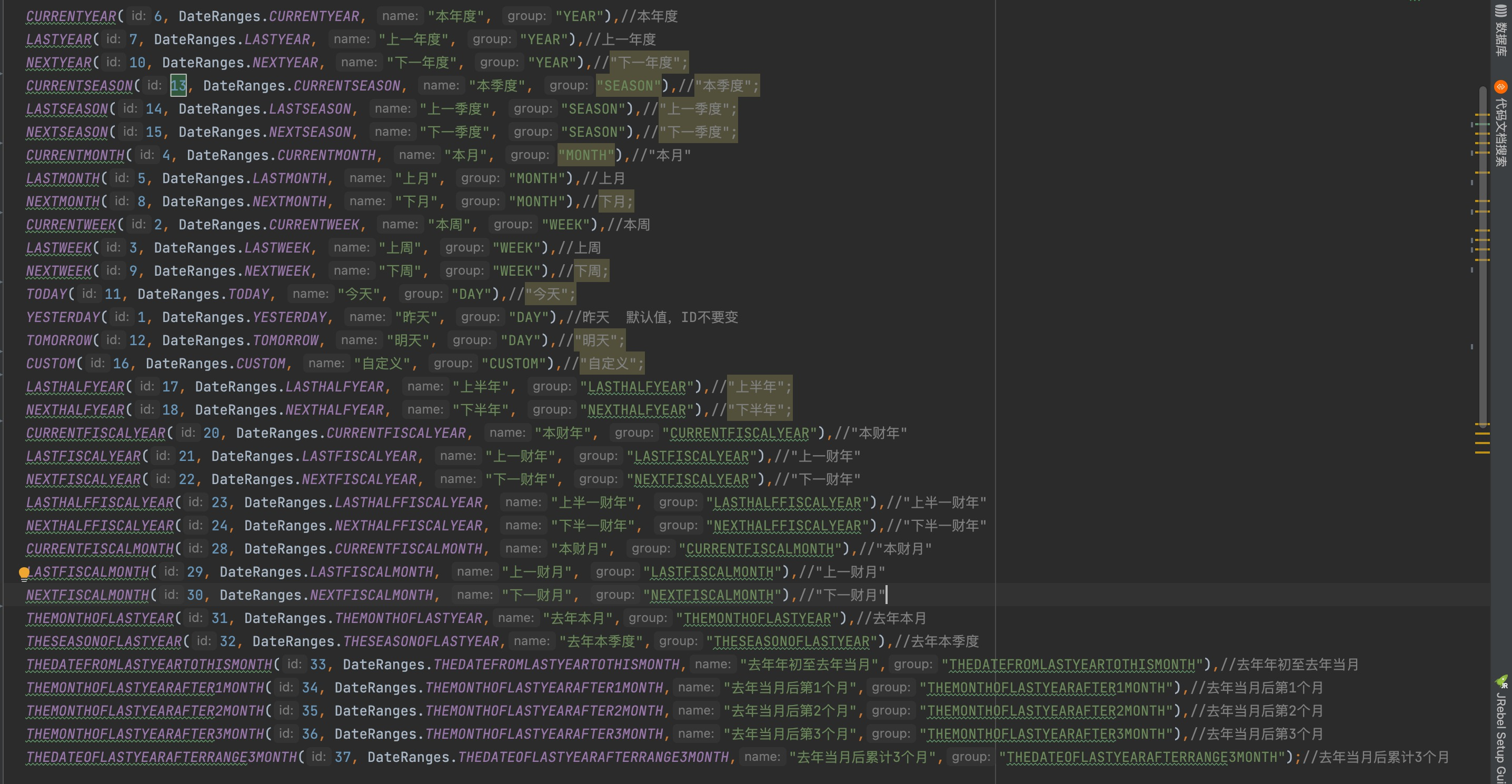Screen dimensions: 1512x784
Task: Click the NEXTMONTH enum constant at line start
Action: coord(63,202)
